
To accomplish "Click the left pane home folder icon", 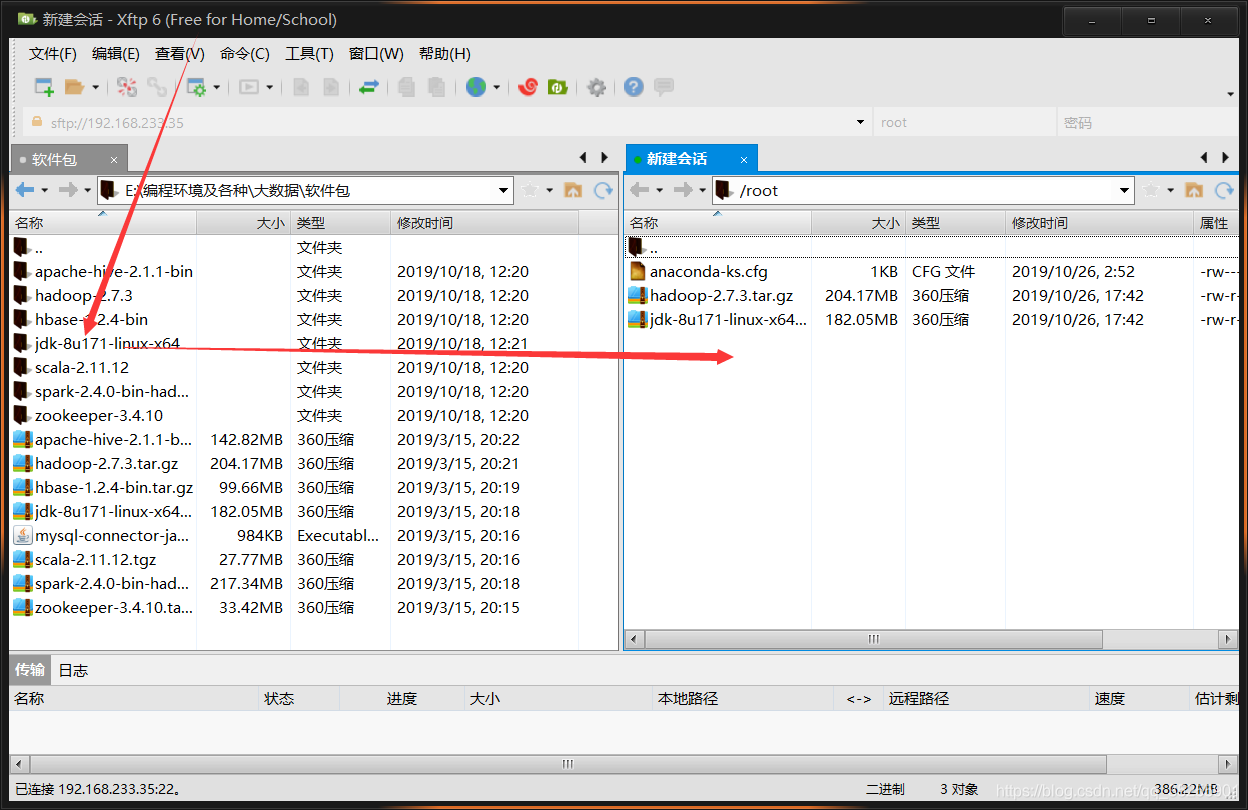I will [573, 190].
